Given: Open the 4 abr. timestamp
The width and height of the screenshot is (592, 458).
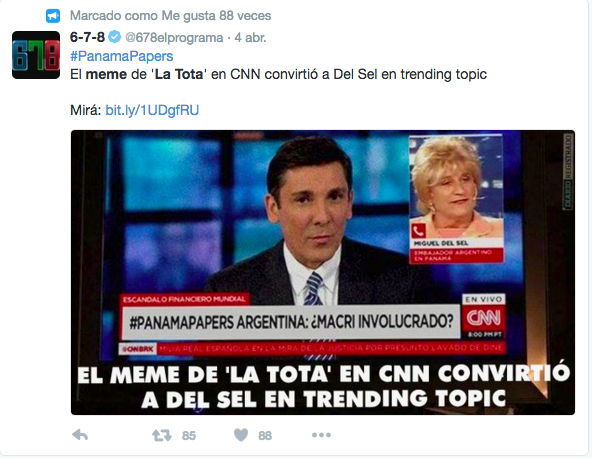Looking at the screenshot, I should click(250, 38).
